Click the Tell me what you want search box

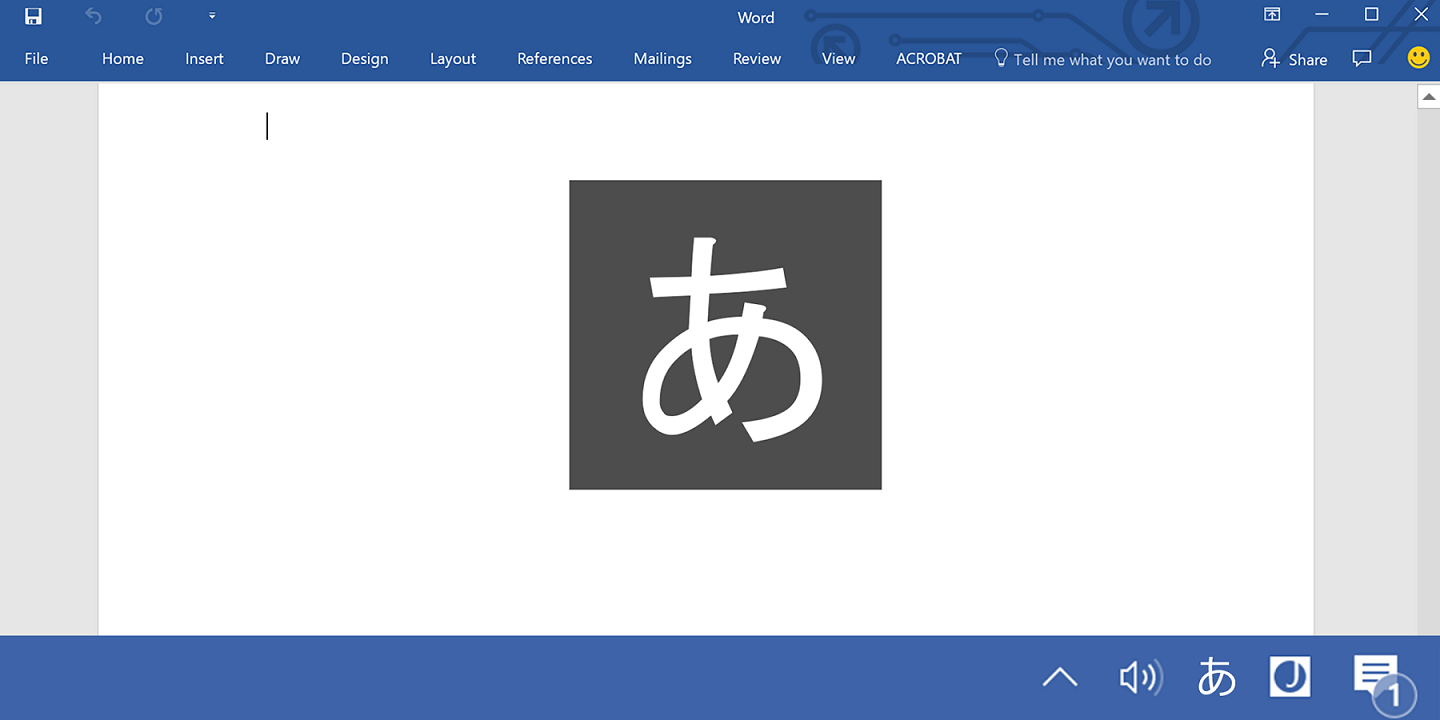[x=1111, y=60]
